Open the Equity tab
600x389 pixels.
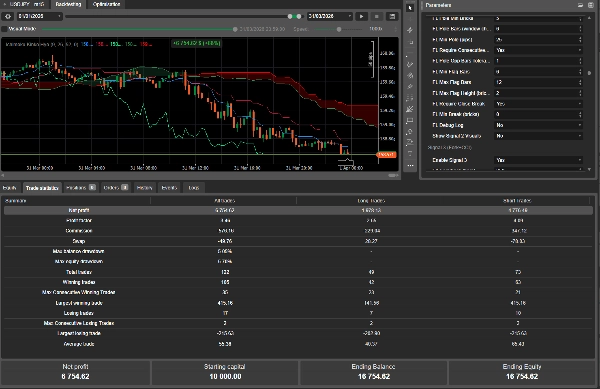tap(10, 187)
